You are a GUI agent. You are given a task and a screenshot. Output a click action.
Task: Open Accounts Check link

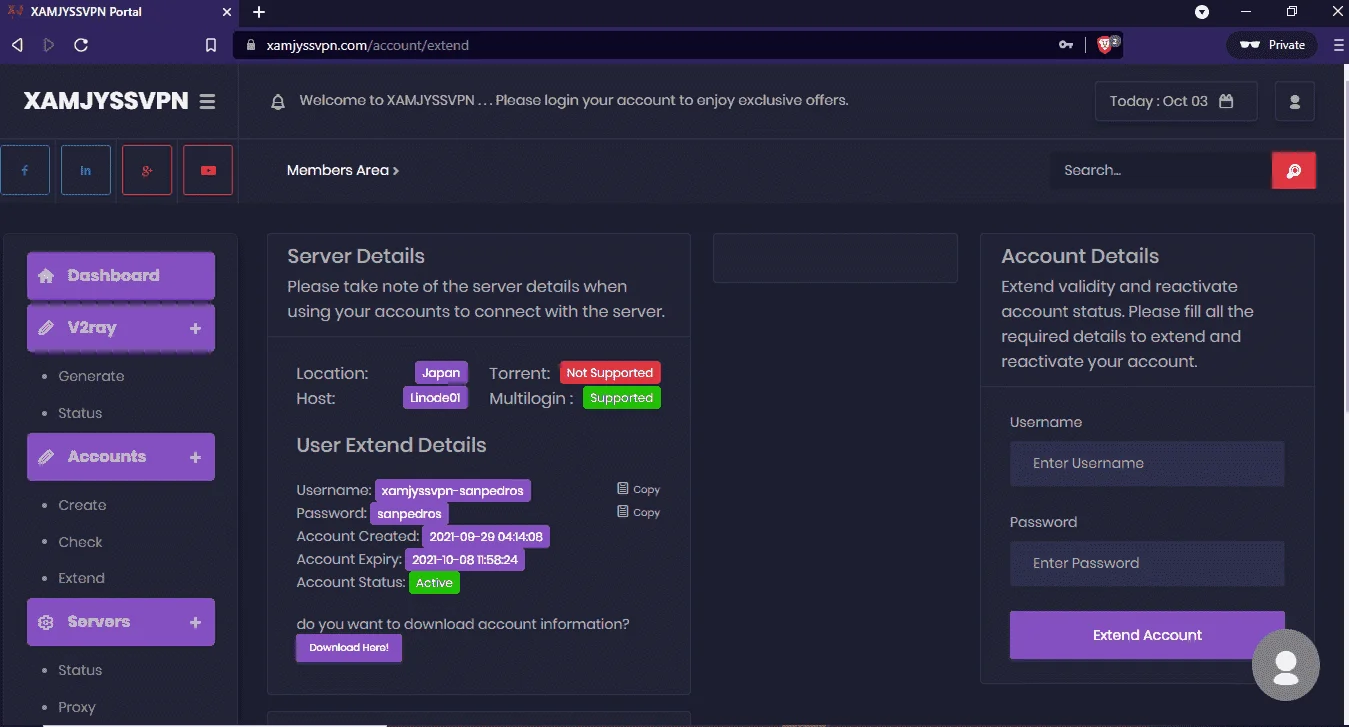coord(80,542)
